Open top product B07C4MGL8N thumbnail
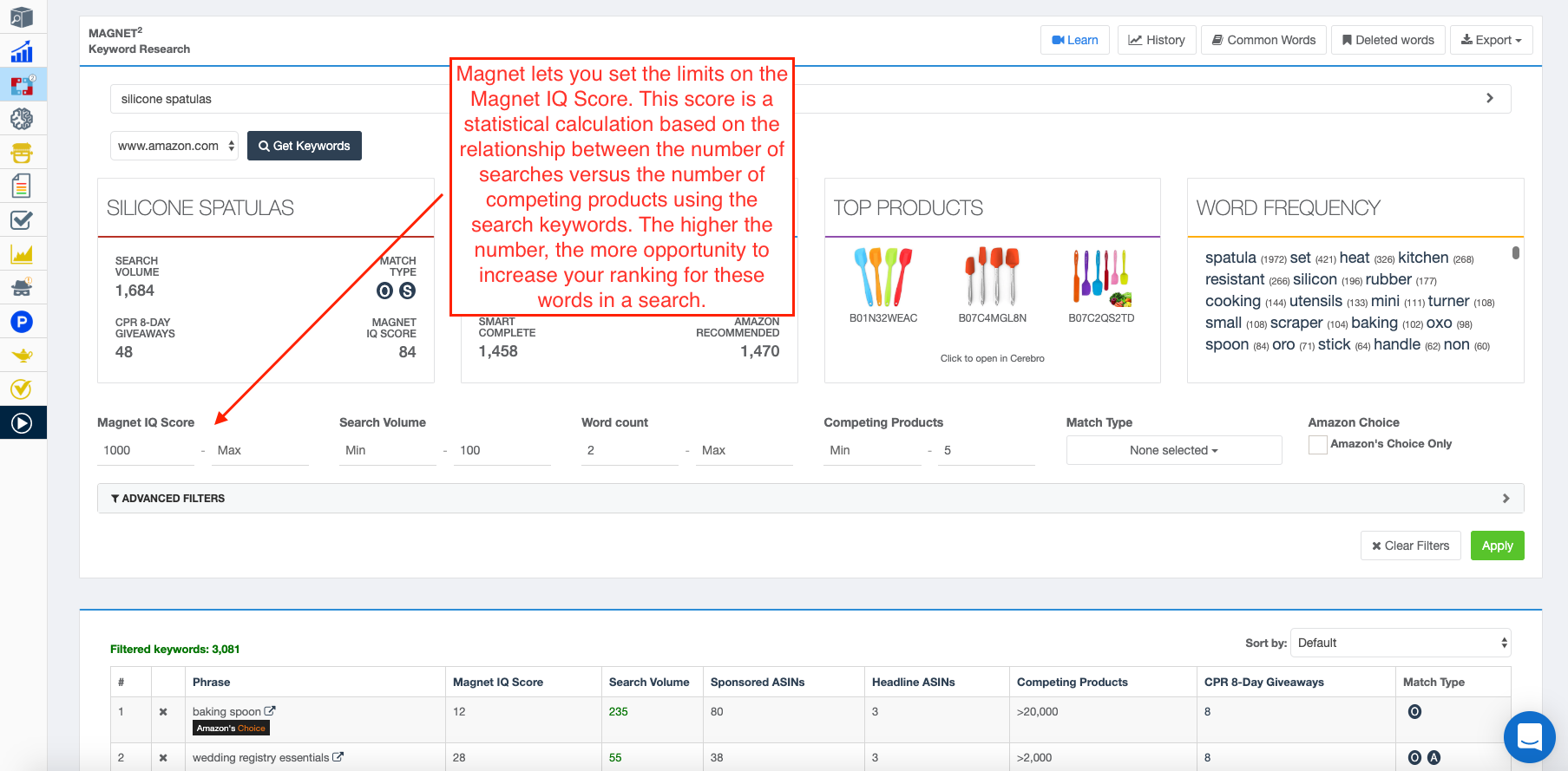The width and height of the screenshot is (1568, 771). (992, 277)
